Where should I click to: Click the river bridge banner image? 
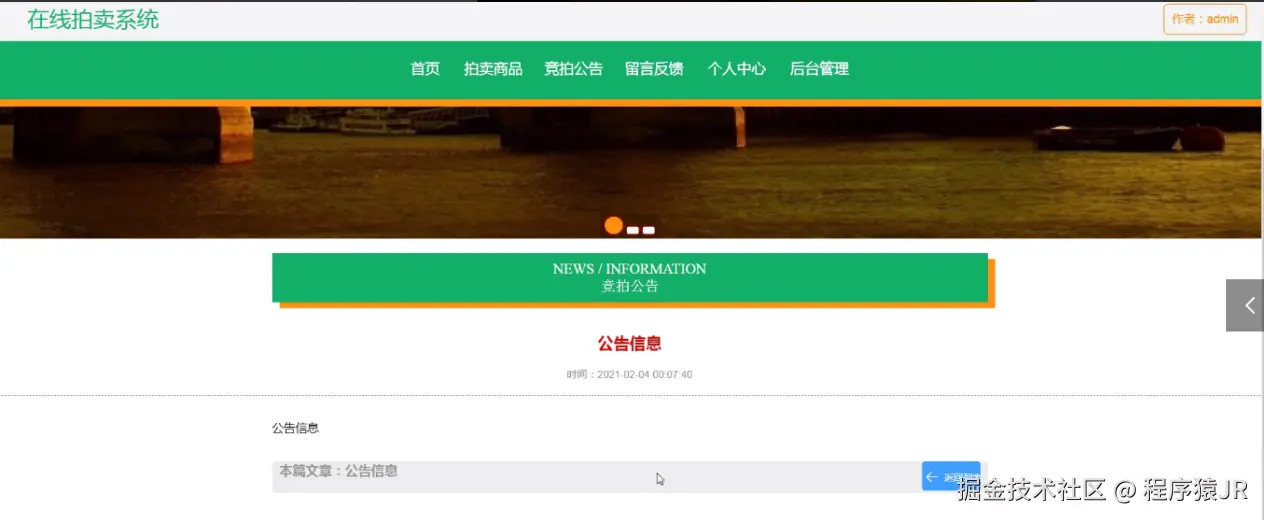(630, 172)
